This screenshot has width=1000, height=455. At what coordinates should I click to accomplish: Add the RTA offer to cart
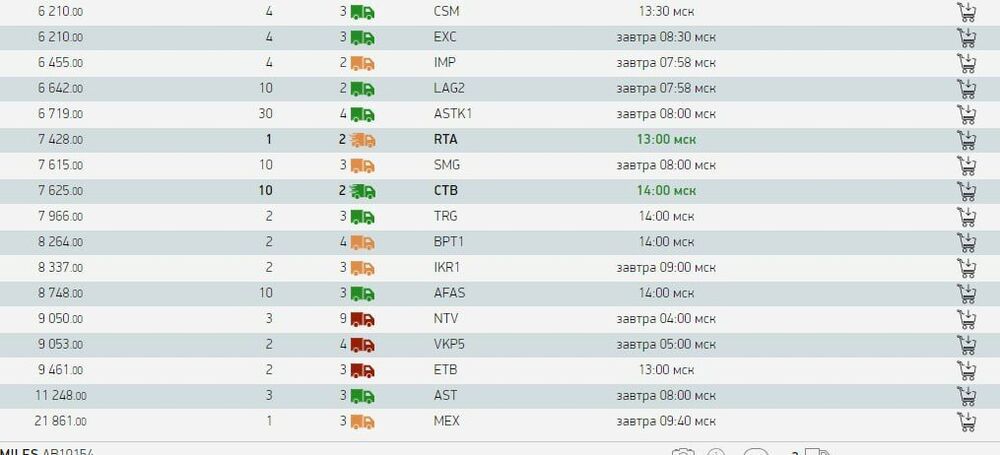click(x=967, y=140)
